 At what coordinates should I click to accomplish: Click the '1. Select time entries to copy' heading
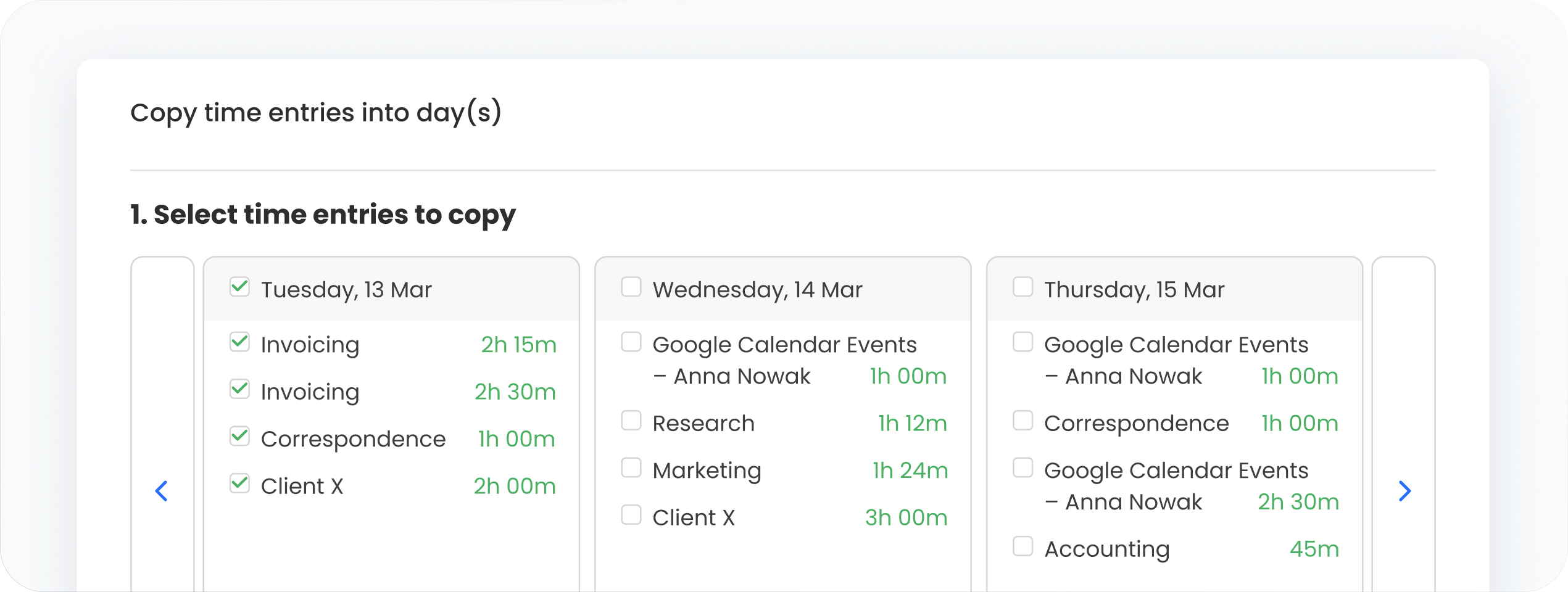point(323,215)
